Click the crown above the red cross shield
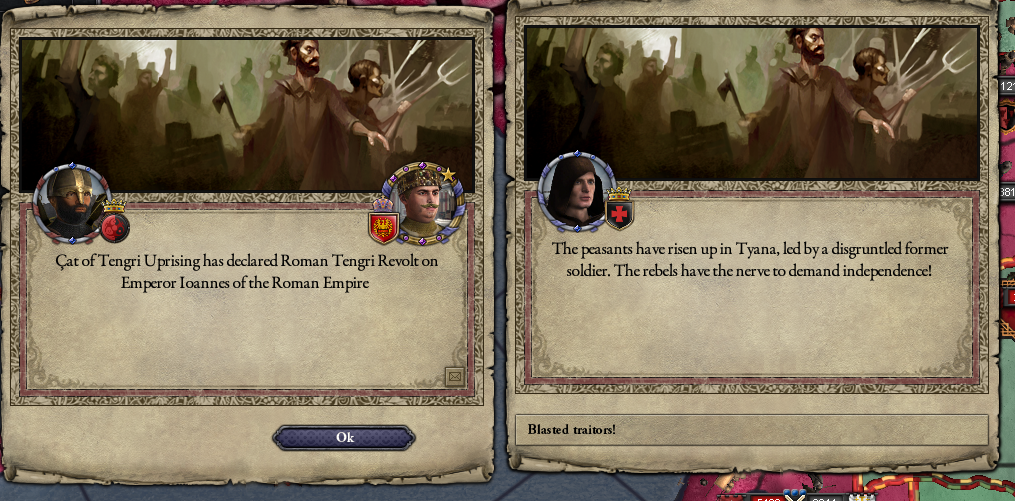The height and width of the screenshot is (501, 1015). coord(619,193)
